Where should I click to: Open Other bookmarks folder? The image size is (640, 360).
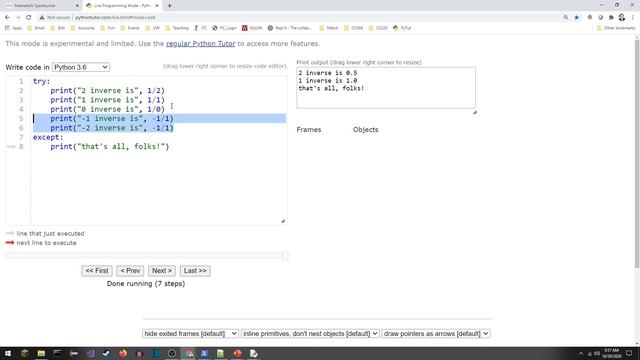tap(616, 28)
